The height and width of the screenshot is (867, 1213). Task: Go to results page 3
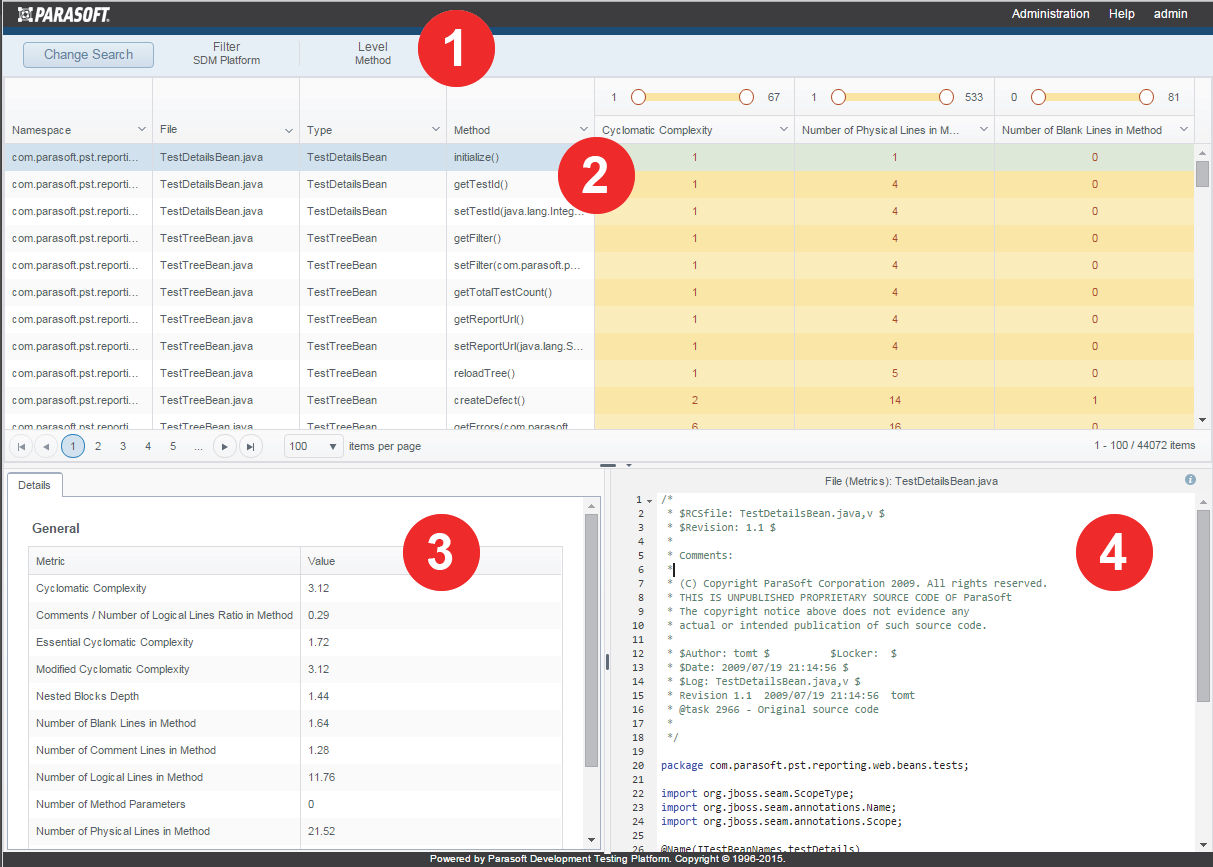point(123,446)
